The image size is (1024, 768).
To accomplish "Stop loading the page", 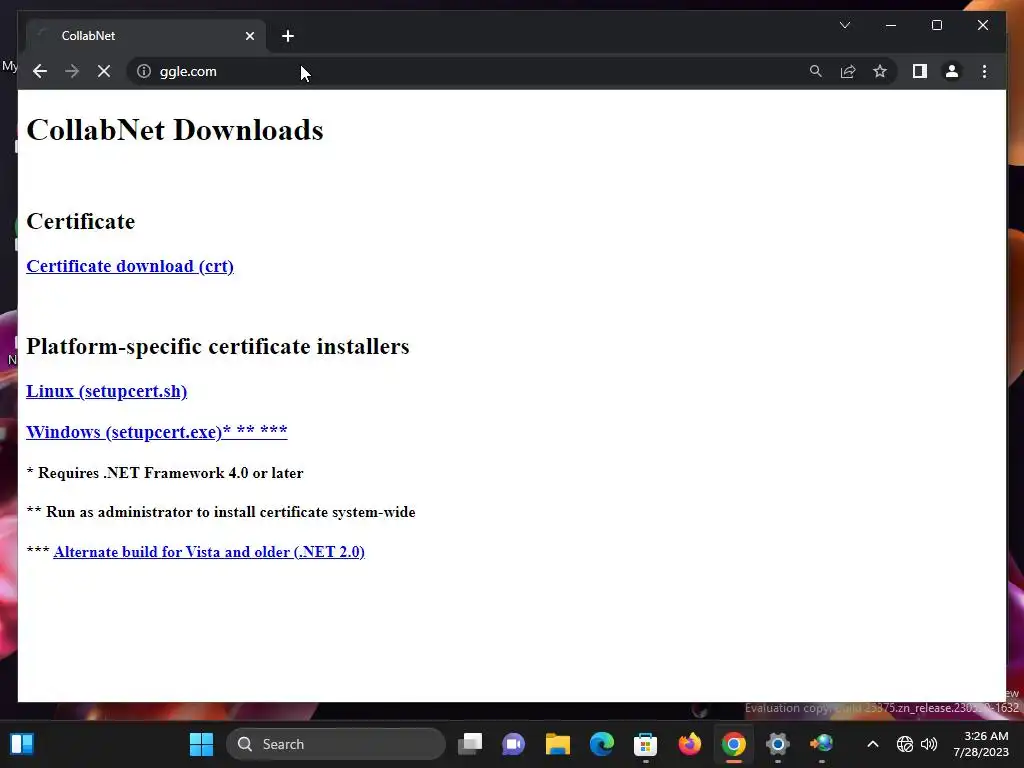I will [104, 71].
